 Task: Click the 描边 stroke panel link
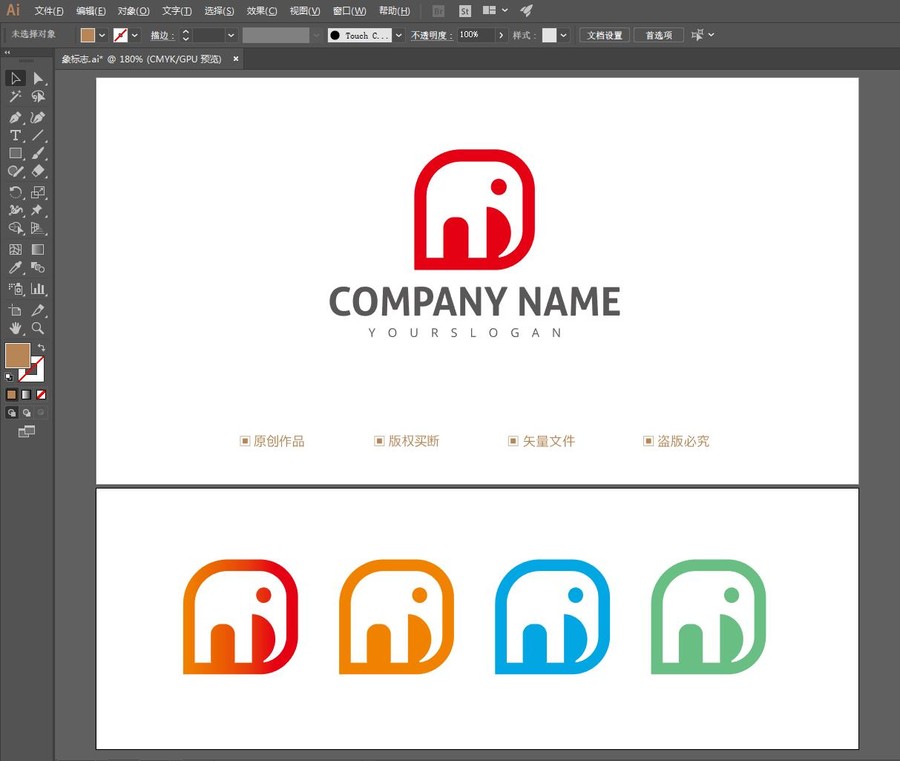(x=162, y=36)
